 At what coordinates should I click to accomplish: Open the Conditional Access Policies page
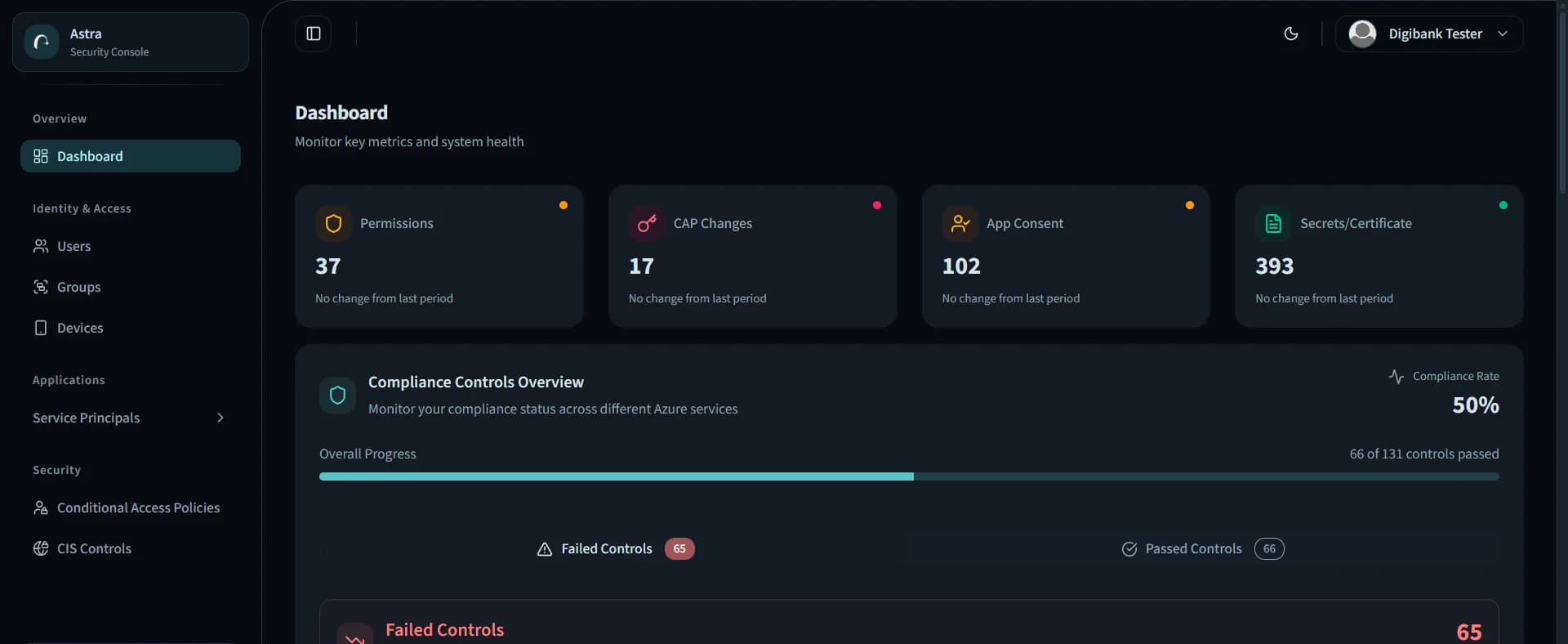click(x=138, y=508)
